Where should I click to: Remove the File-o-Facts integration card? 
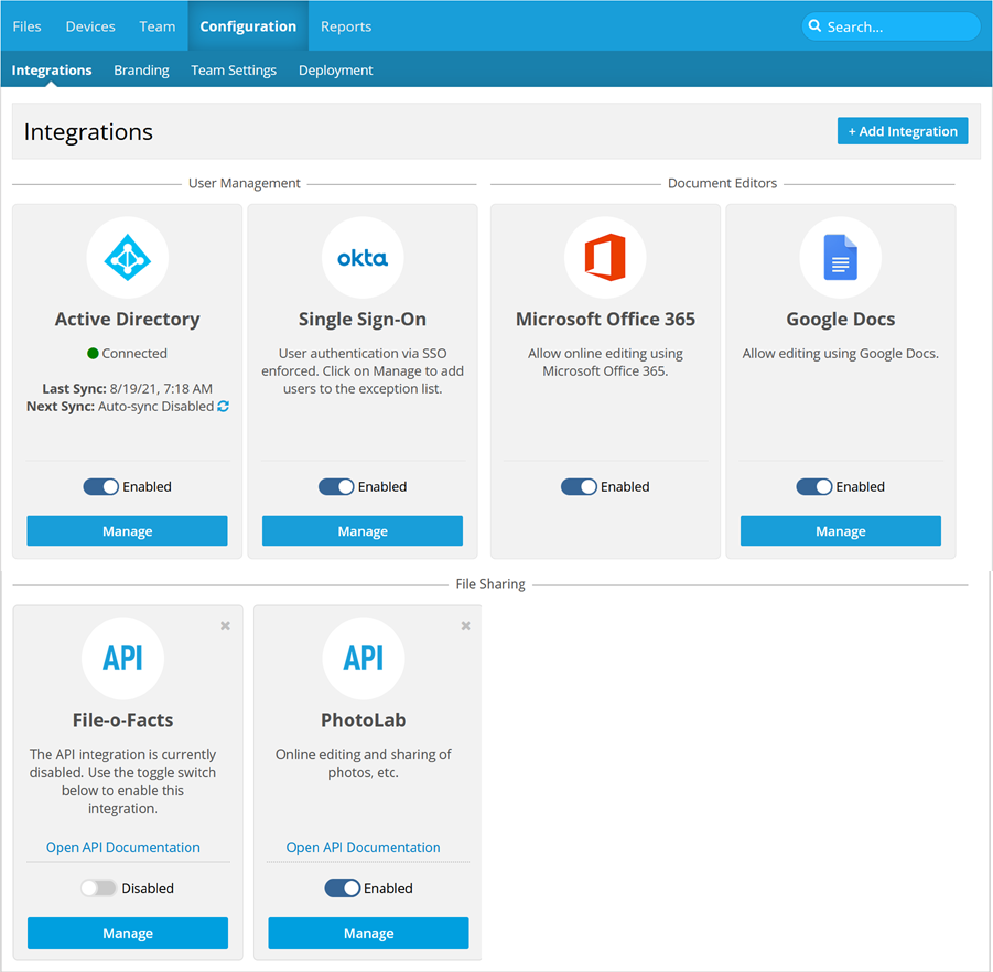tap(225, 626)
